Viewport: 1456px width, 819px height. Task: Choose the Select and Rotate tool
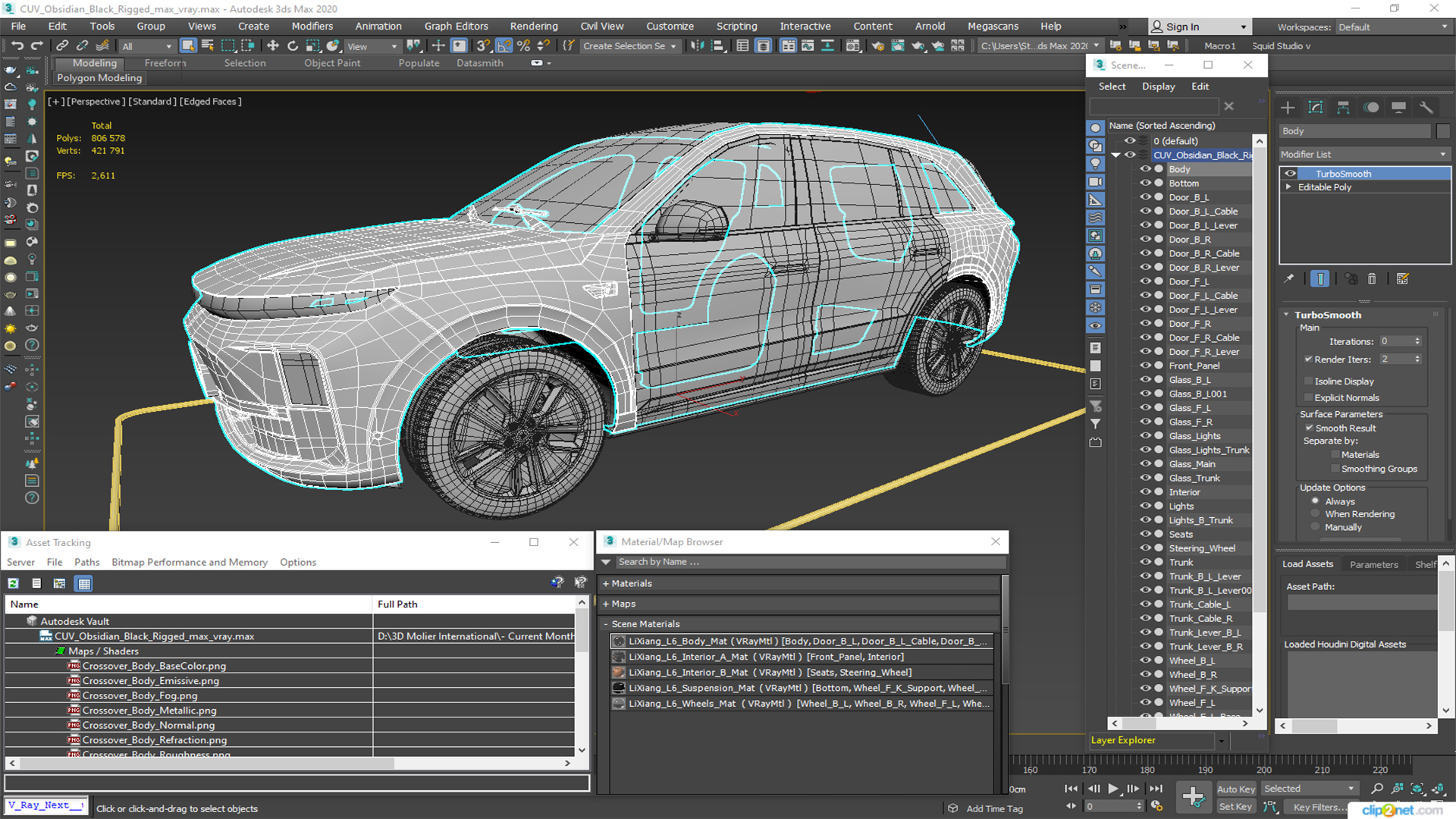pyautogui.click(x=293, y=46)
